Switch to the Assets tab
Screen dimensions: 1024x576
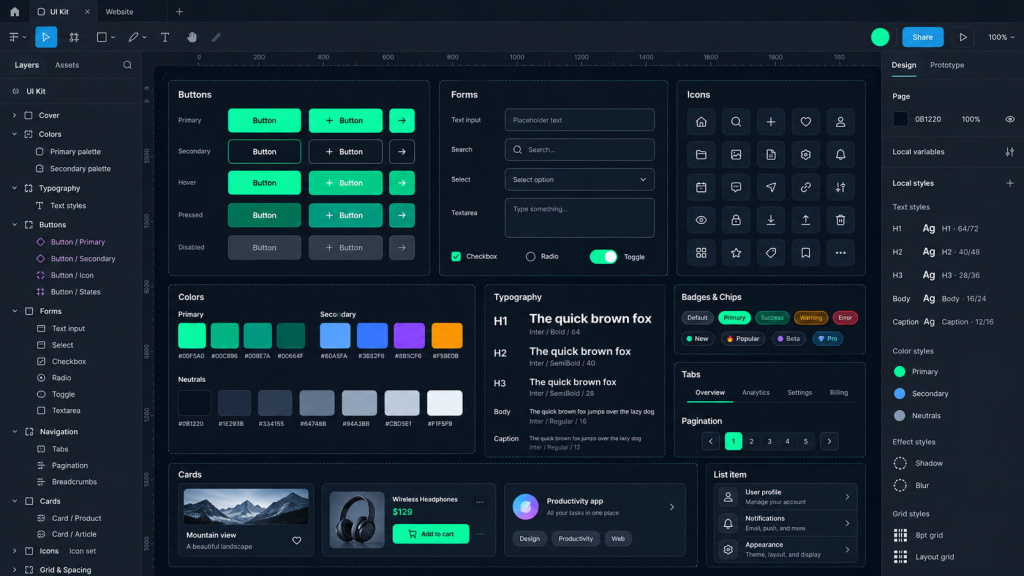pyautogui.click(x=67, y=65)
